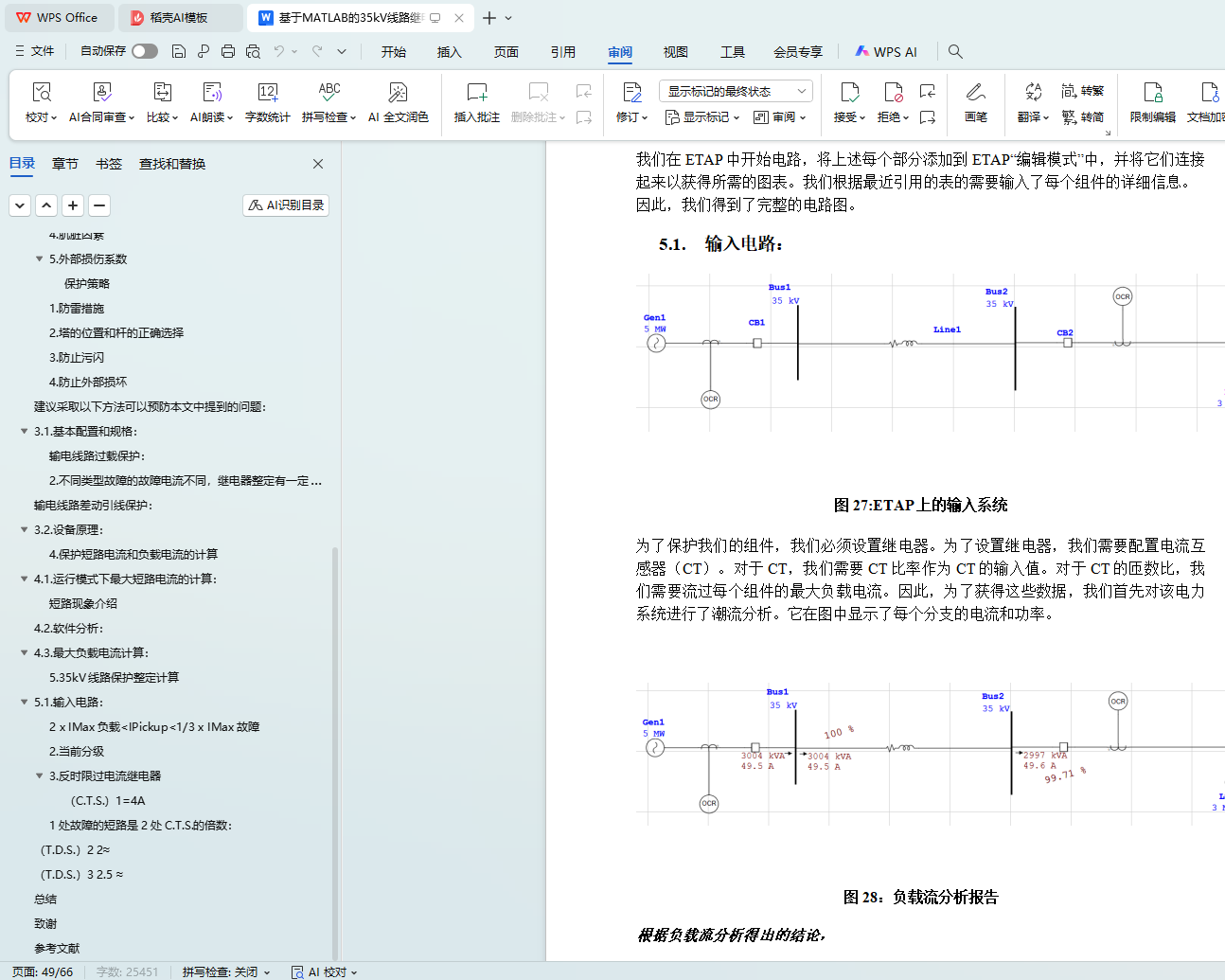Open AI全文润色 polishing tool
Screen dimensions: 1225x980
398,93
